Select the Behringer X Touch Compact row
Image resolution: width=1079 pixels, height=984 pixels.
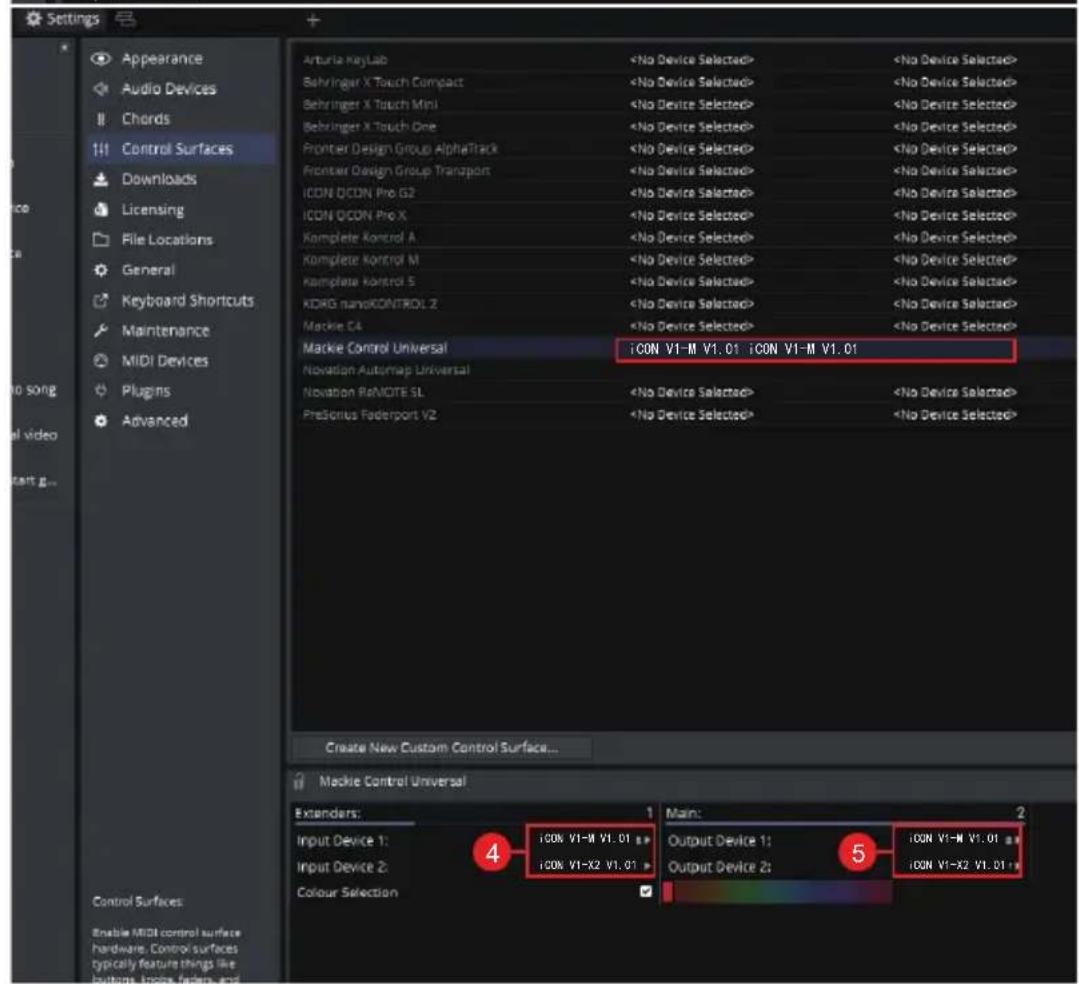point(685,82)
